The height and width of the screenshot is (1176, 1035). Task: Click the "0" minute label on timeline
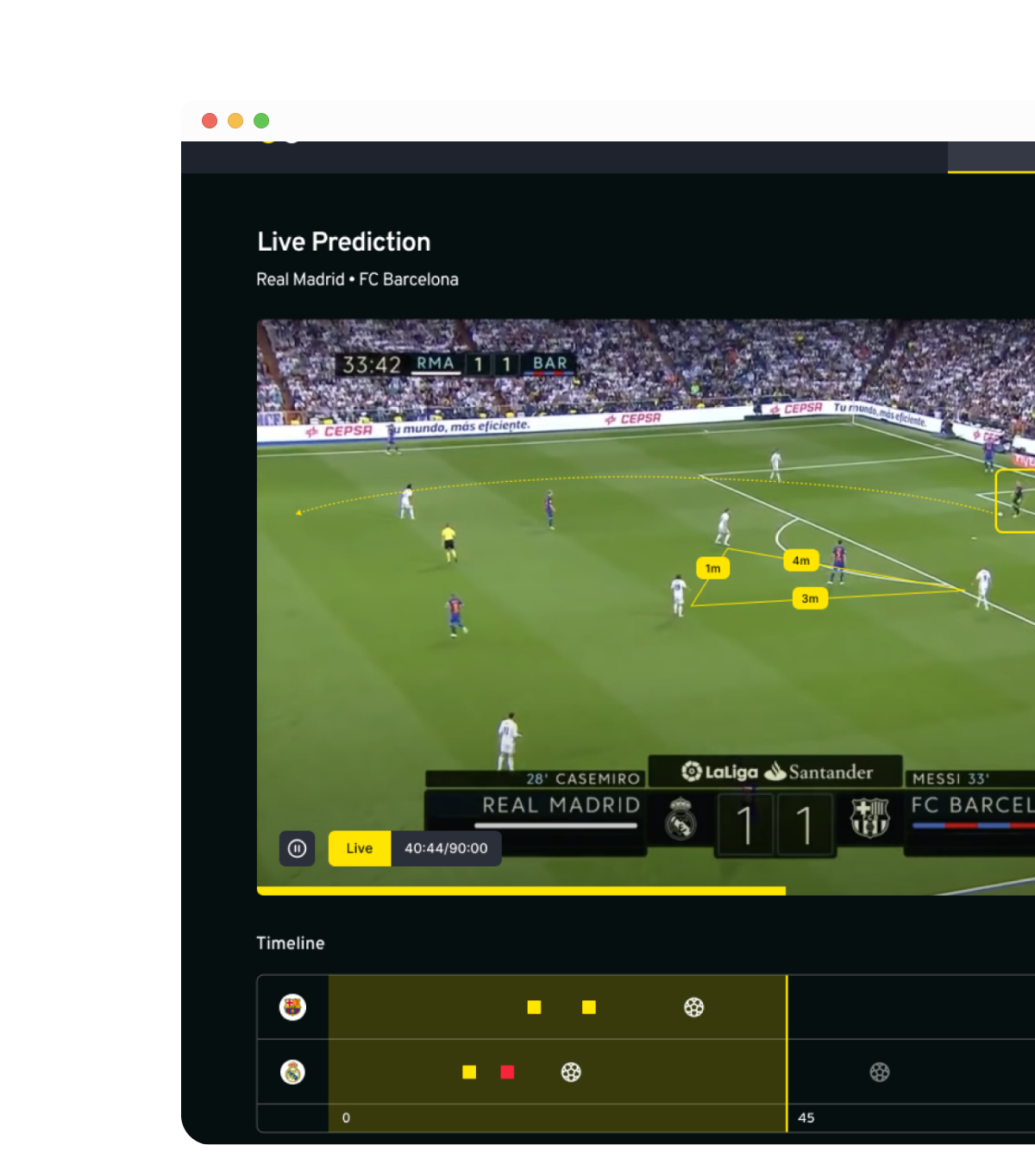tap(346, 1117)
